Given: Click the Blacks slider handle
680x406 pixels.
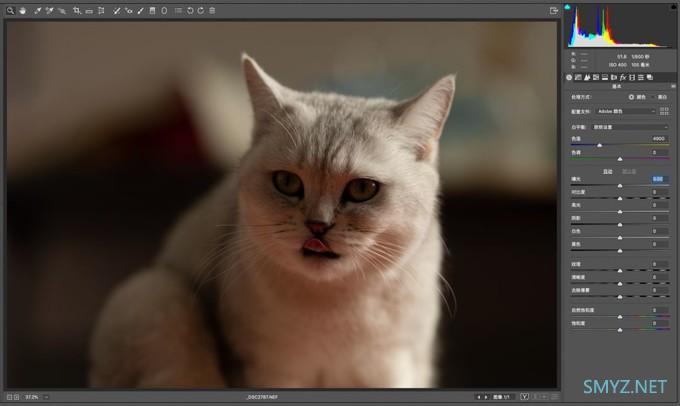Looking at the screenshot, I should 620,251.
